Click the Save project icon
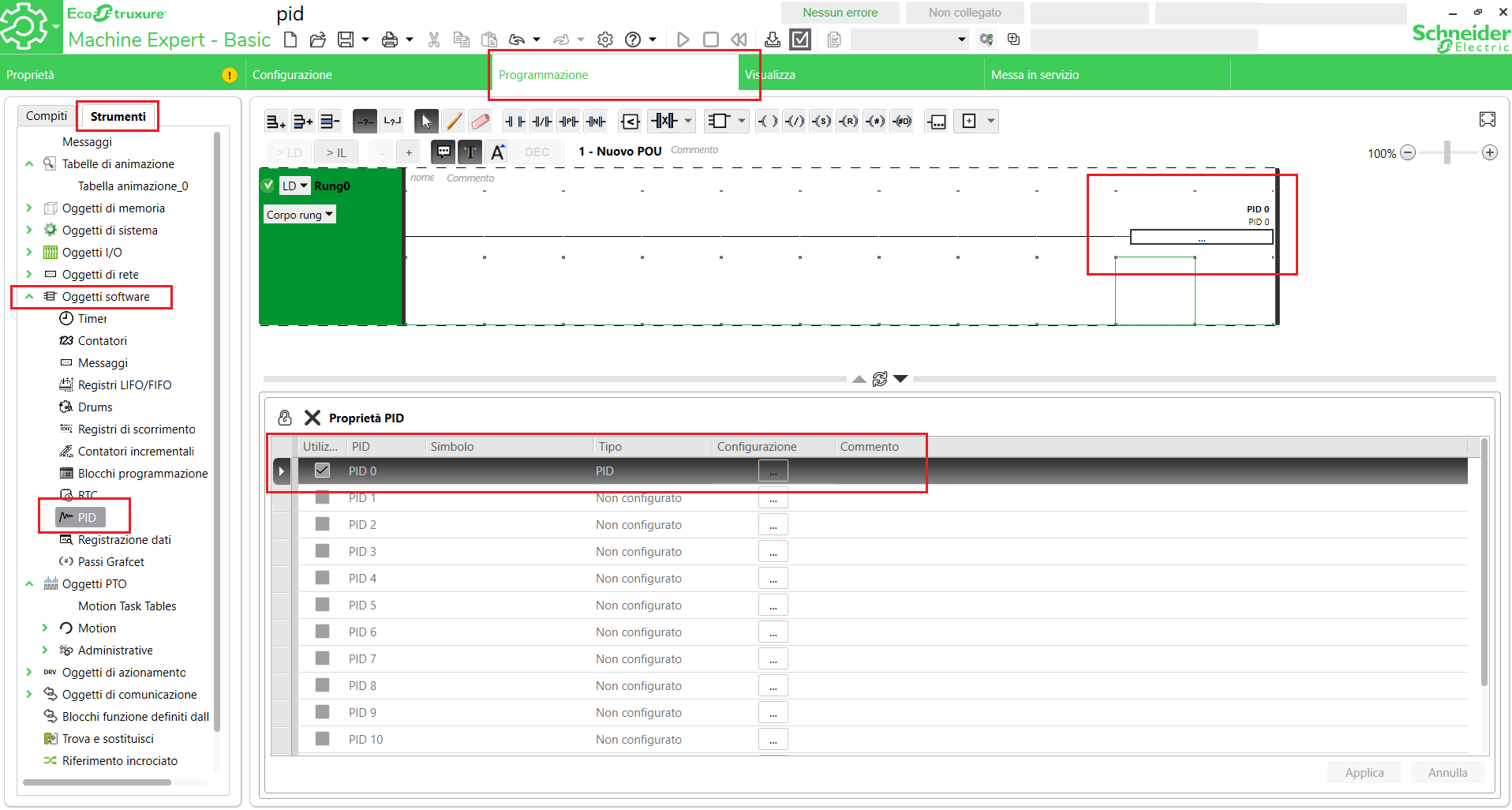 pyautogui.click(x=346, y=39)
